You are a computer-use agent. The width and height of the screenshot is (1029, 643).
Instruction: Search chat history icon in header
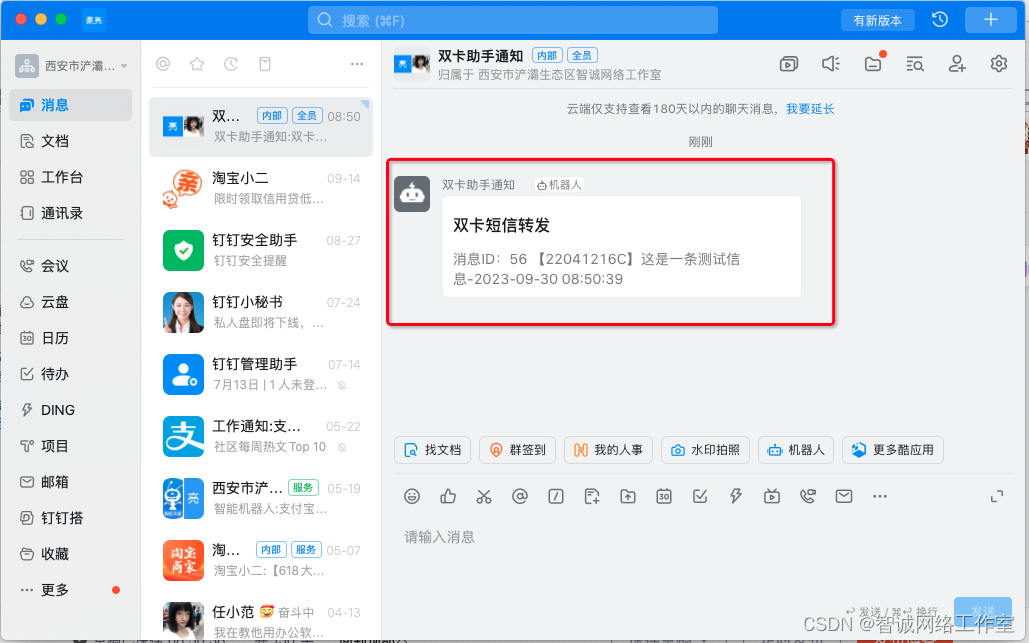pyautogui.click(x=915, y=64)
